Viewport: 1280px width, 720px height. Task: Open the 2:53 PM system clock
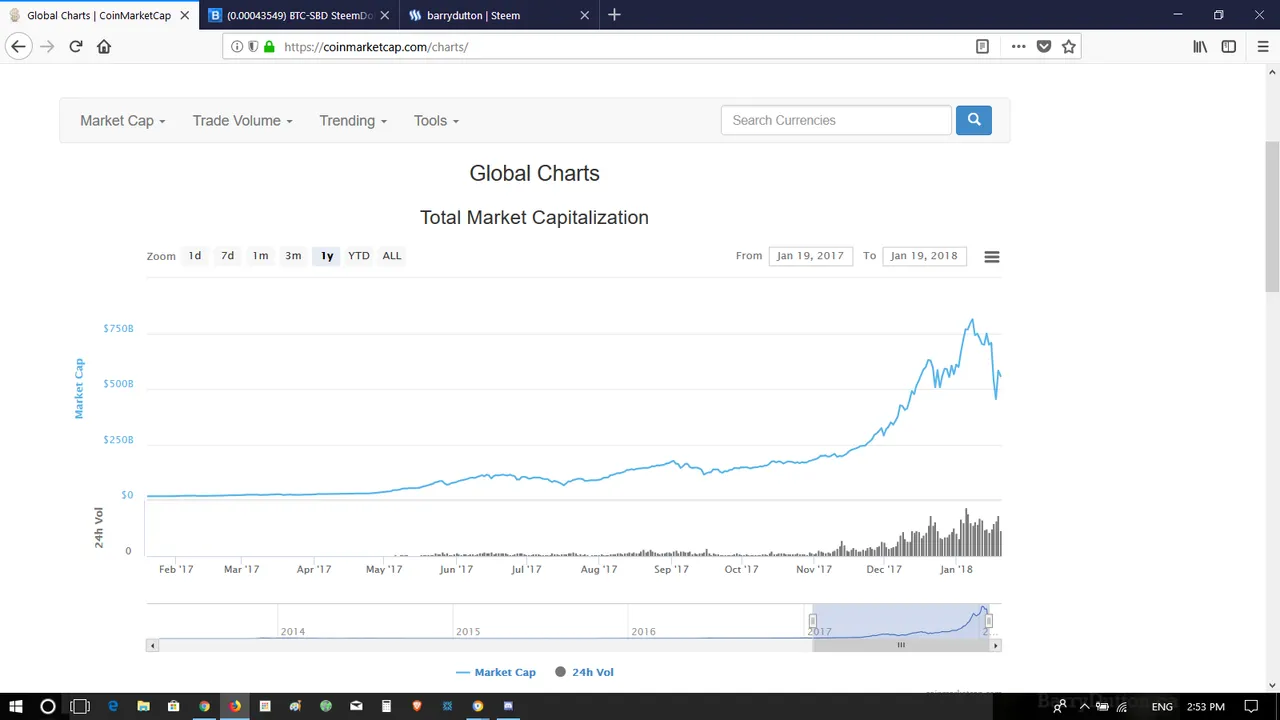1205,706
